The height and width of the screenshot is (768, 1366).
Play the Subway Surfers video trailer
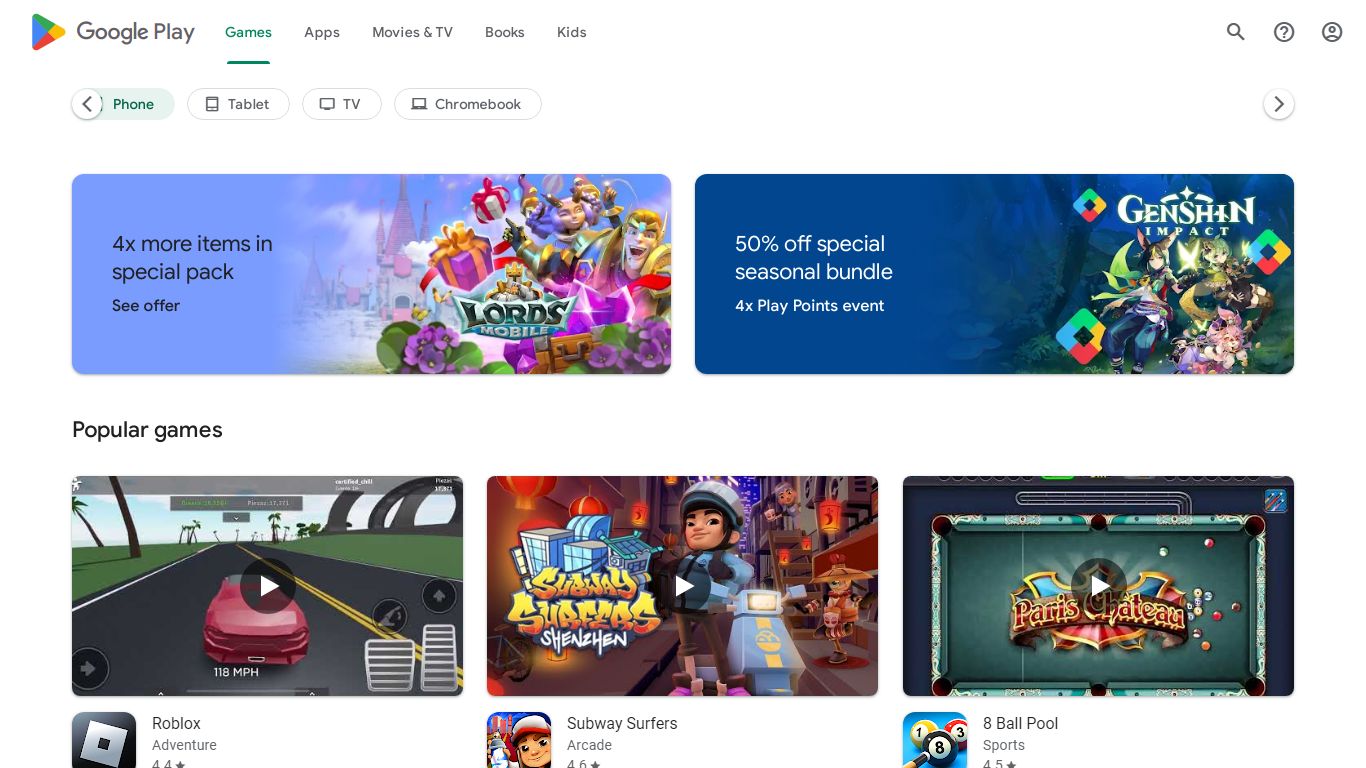(x=683, y=586)
